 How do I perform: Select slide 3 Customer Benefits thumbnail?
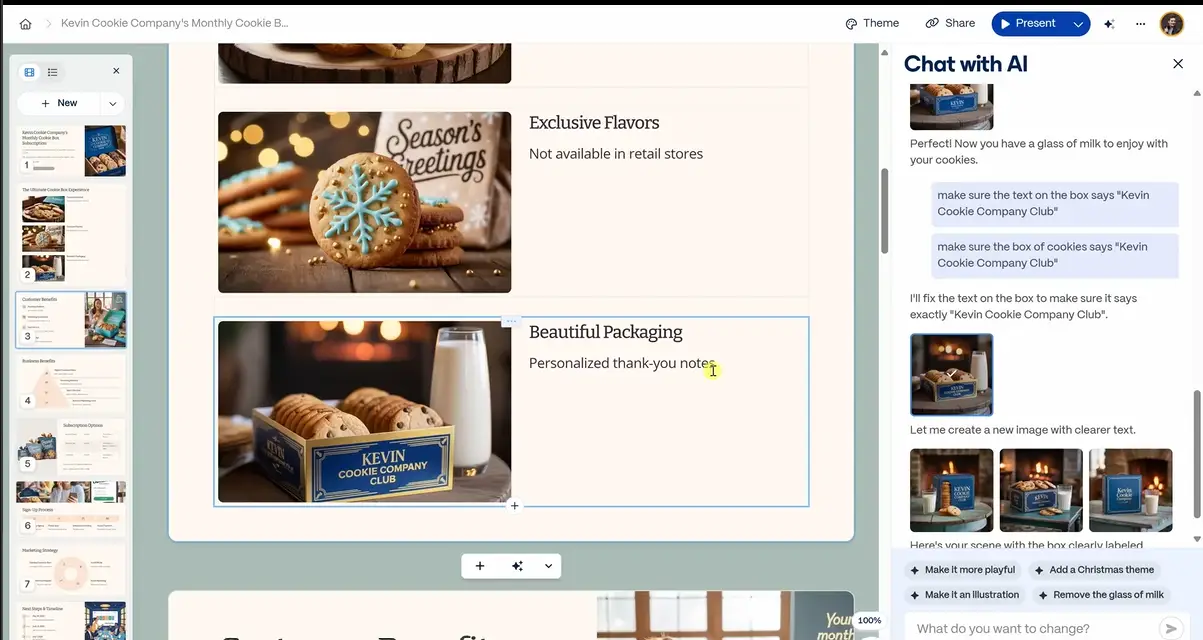72,319
